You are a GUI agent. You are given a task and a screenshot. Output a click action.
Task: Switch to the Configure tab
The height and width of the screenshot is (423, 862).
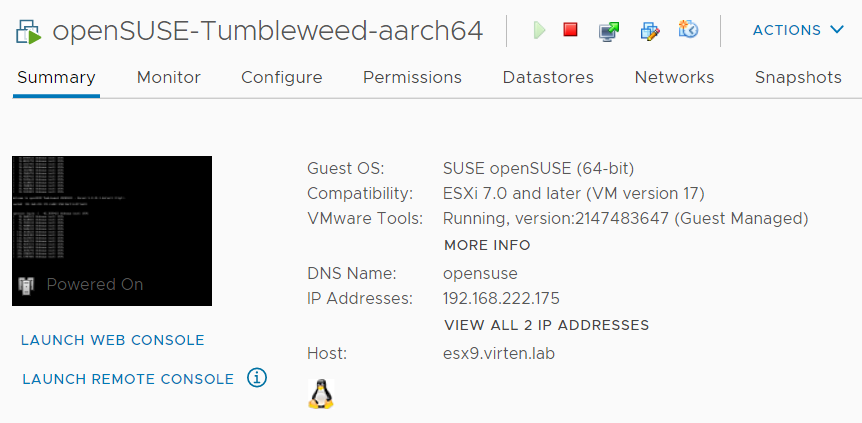(281, 78)
